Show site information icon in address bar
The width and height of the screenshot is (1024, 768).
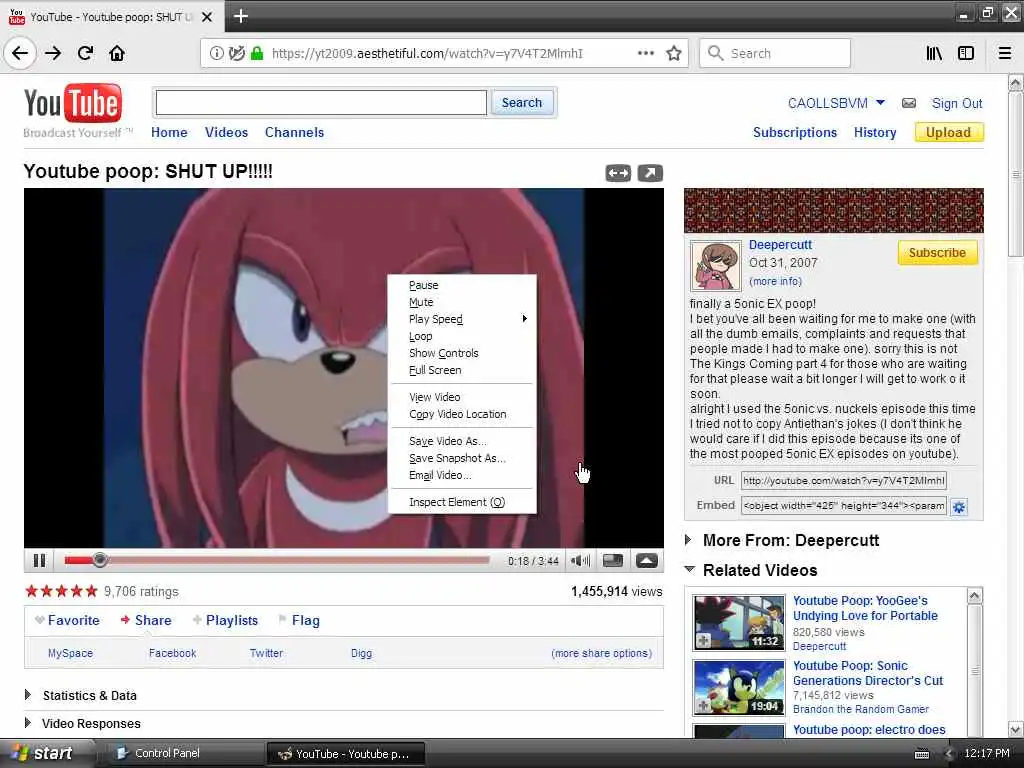(216, 54)
